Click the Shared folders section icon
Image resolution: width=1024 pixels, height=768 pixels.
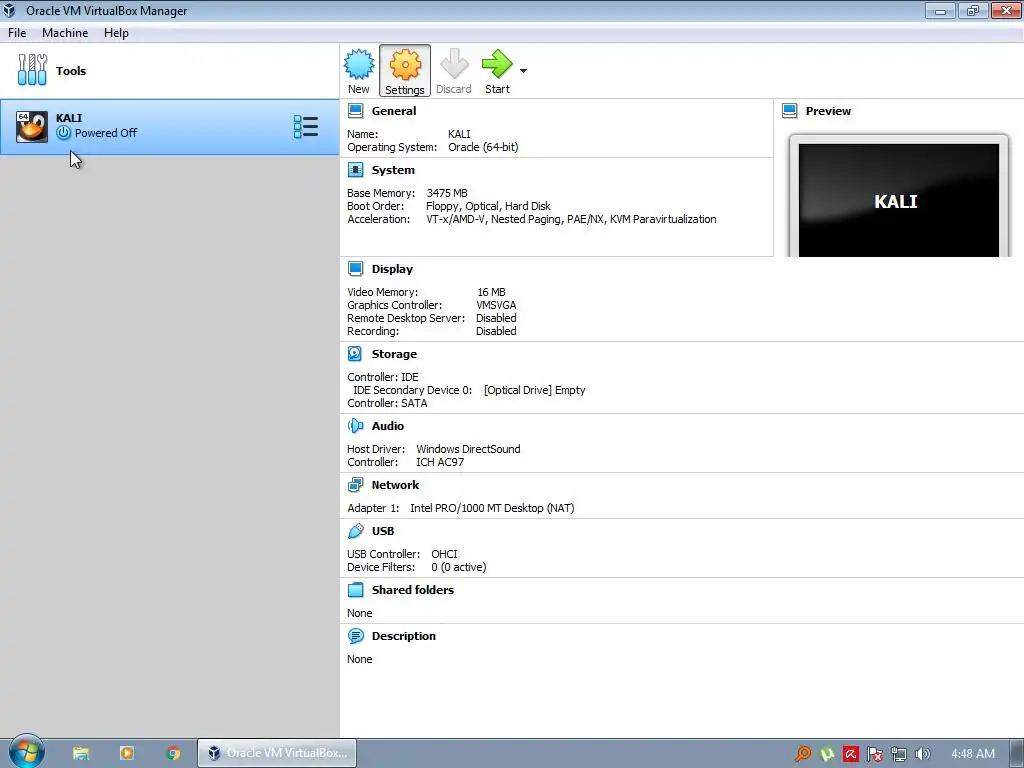355,590
